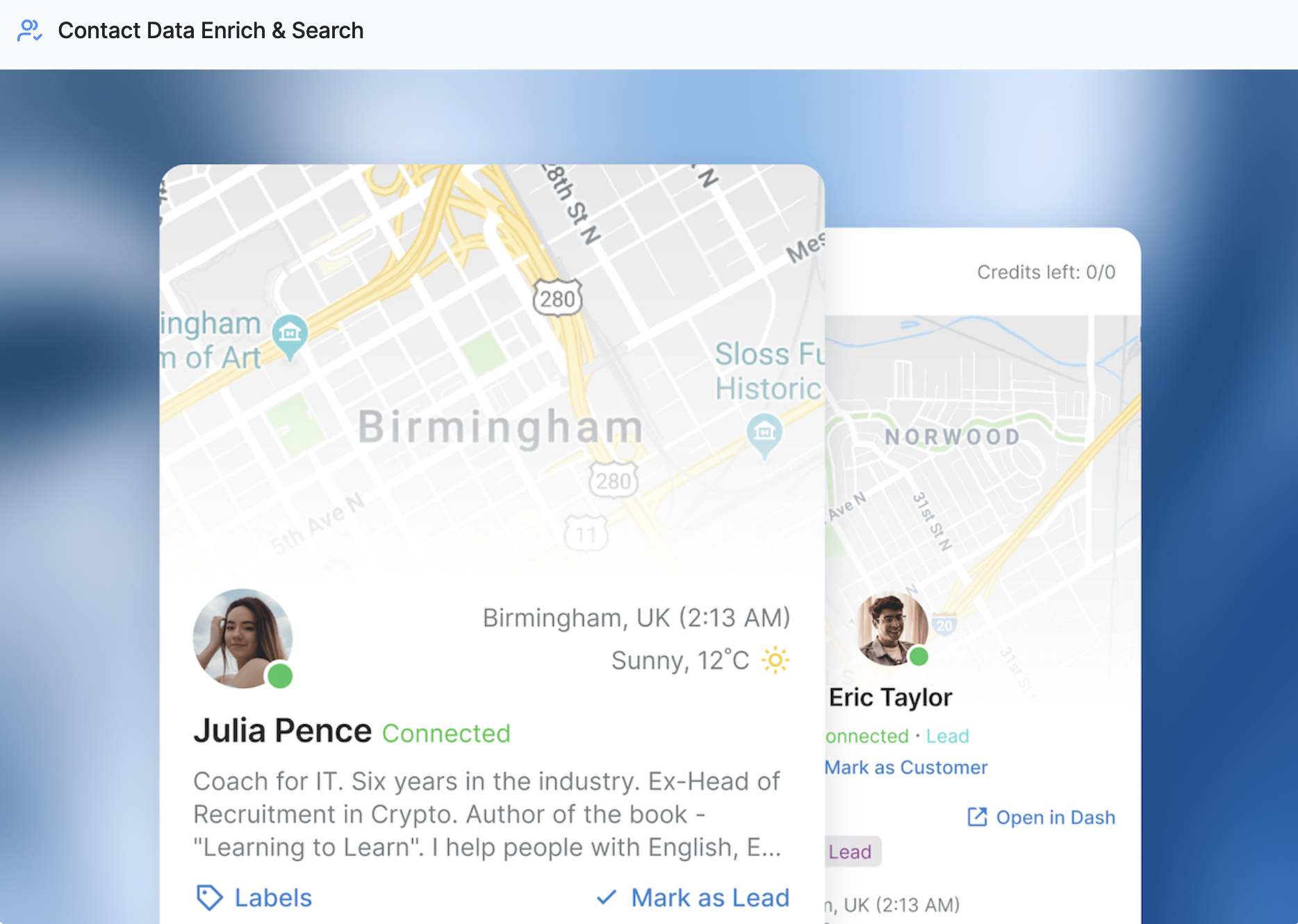Open the Labels option on Julia's card

point(273,898)
